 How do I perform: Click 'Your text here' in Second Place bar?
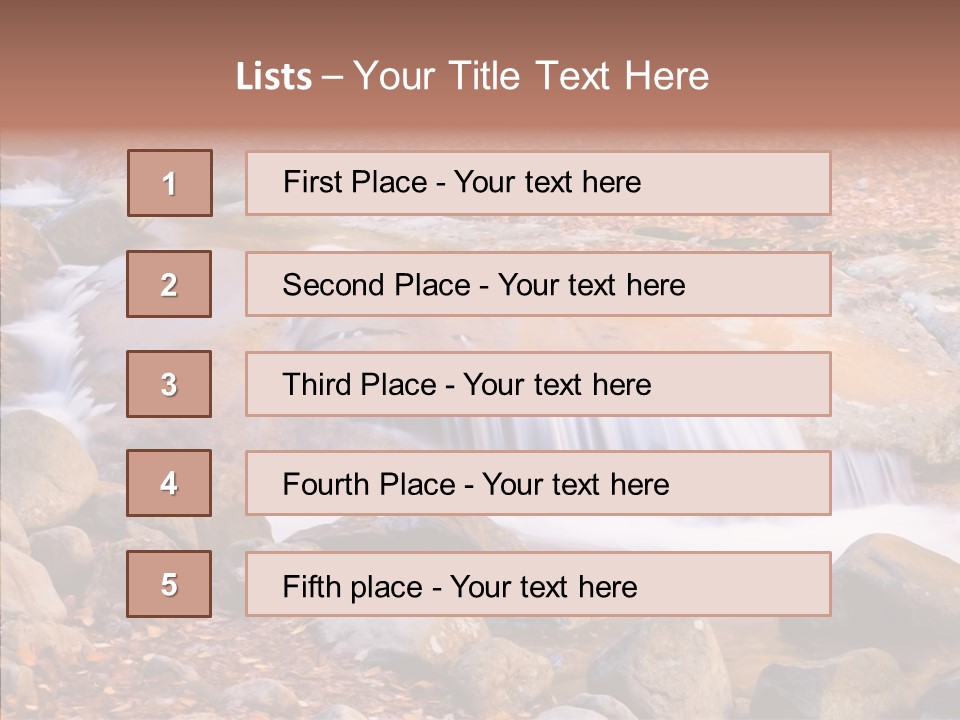(591, 285)
